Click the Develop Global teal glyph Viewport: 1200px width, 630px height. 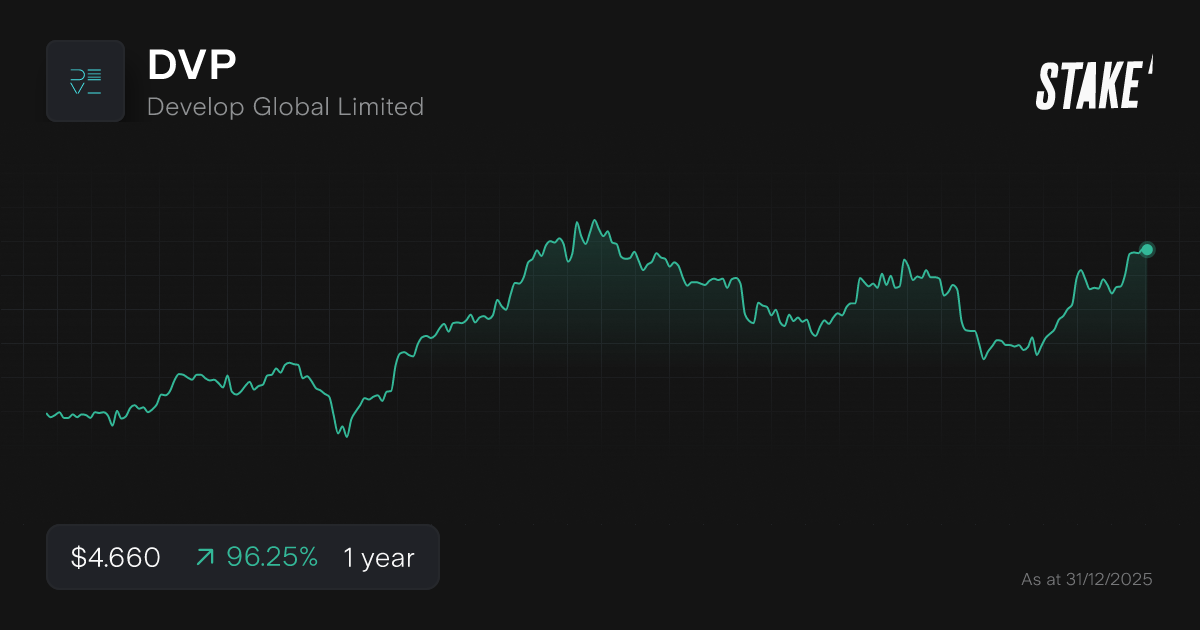pyautogui.click(x=86, y=81)
